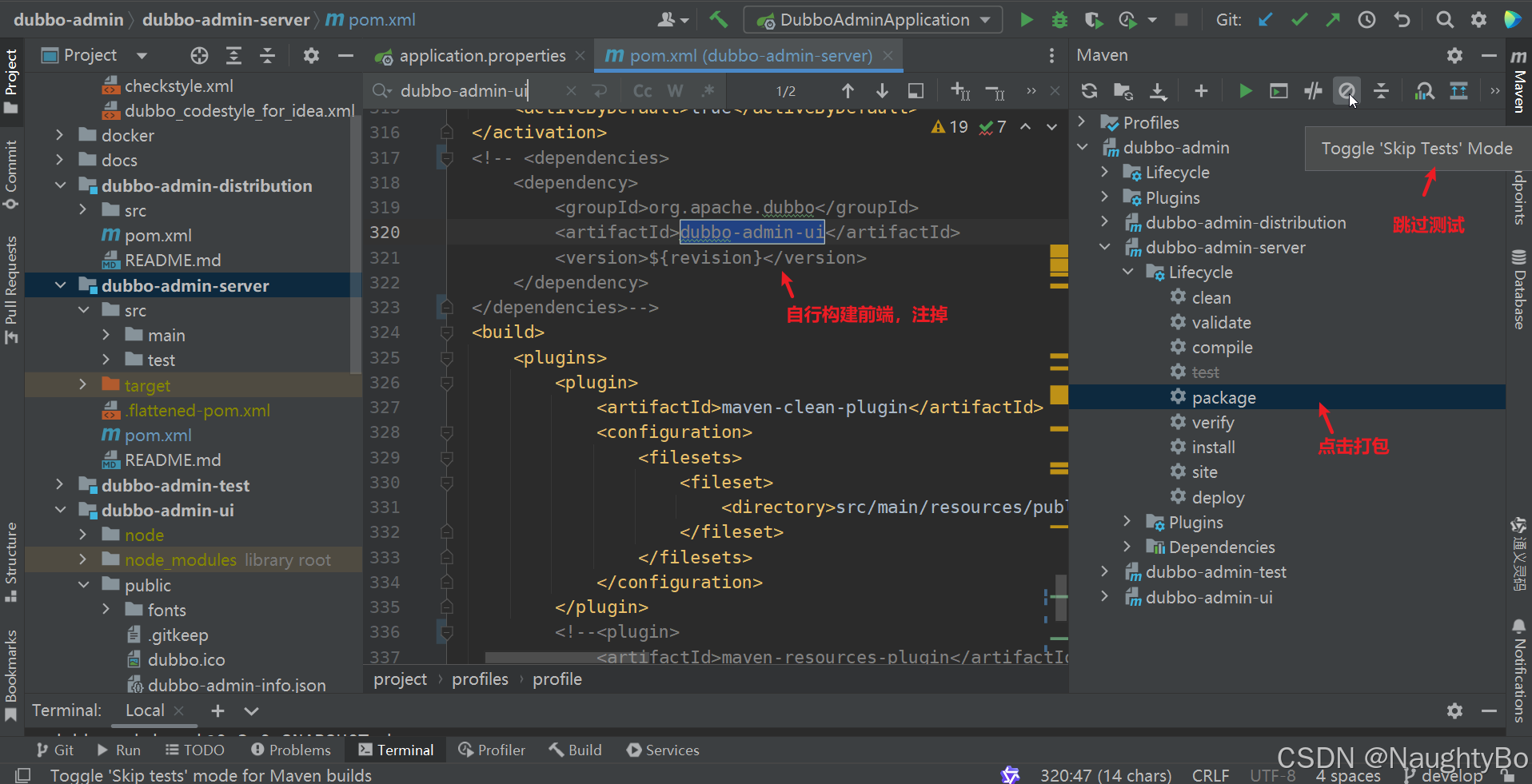Open Project view mode dropdown
The height and width of the screenshot is (784, 1532).
[142, 55]
